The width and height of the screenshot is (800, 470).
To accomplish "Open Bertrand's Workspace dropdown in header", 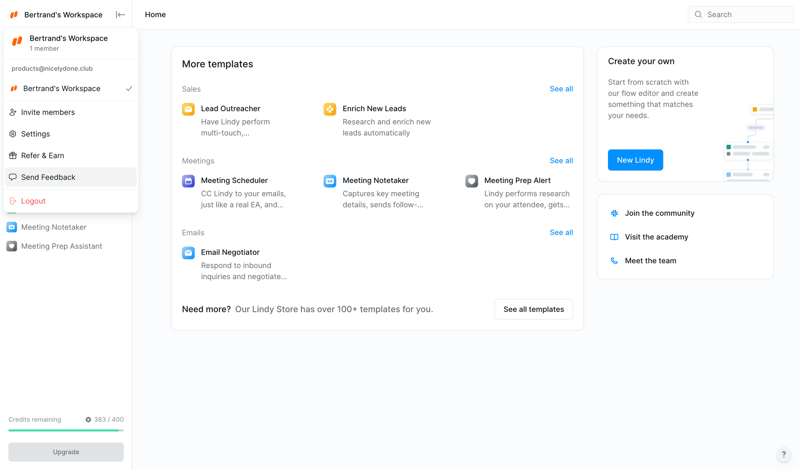I will (63, 15).
